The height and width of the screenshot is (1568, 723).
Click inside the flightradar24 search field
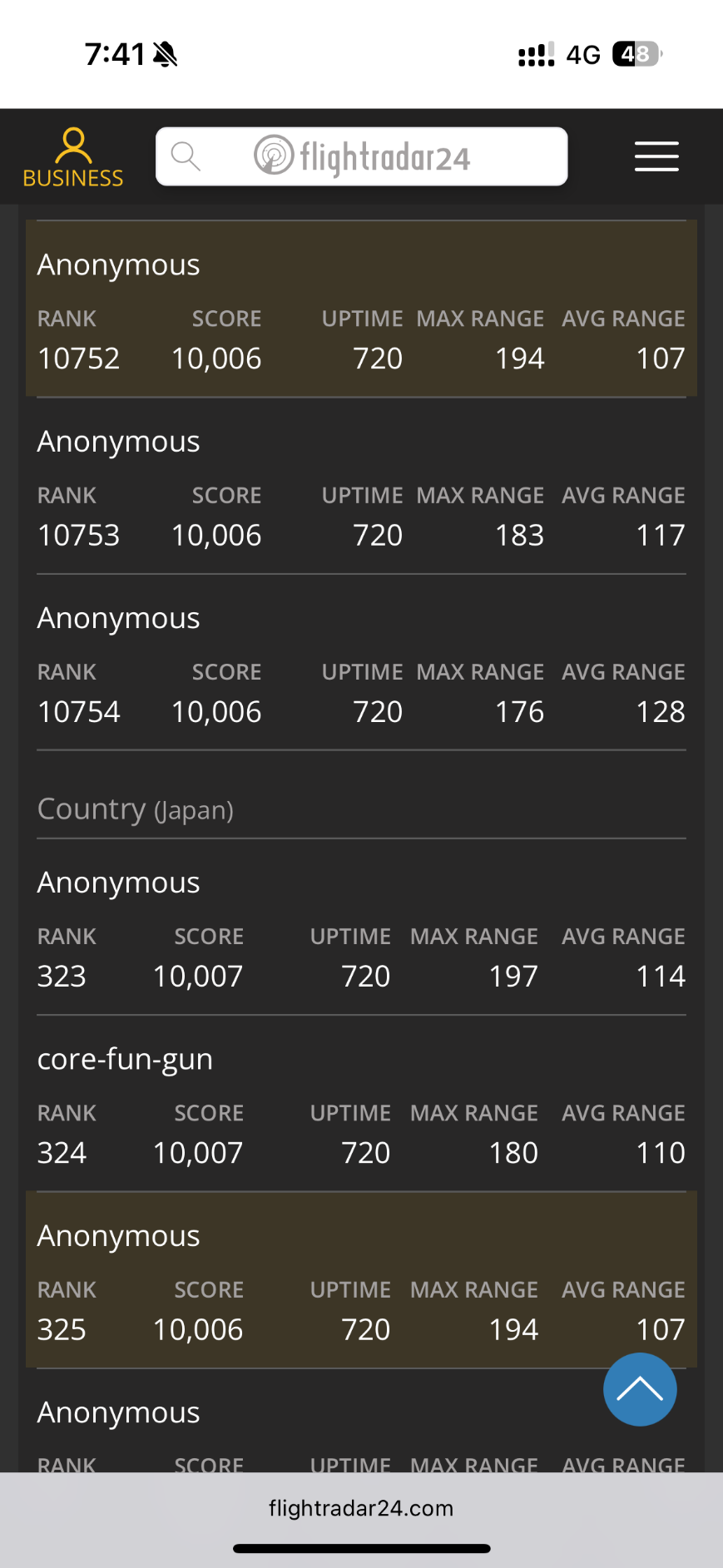pos(362,156)
